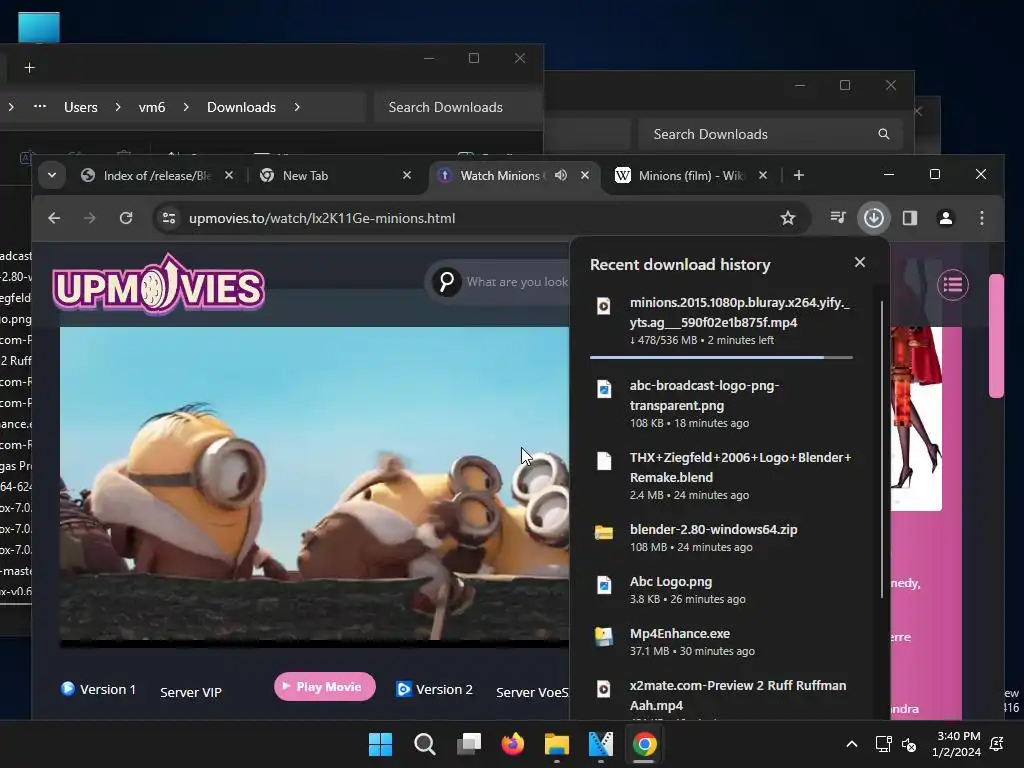1024x768 pixels.
Task: Navigate to vm6 in Explorer breadcrumb
Action: pyautogui.click(x=152, y=107)
